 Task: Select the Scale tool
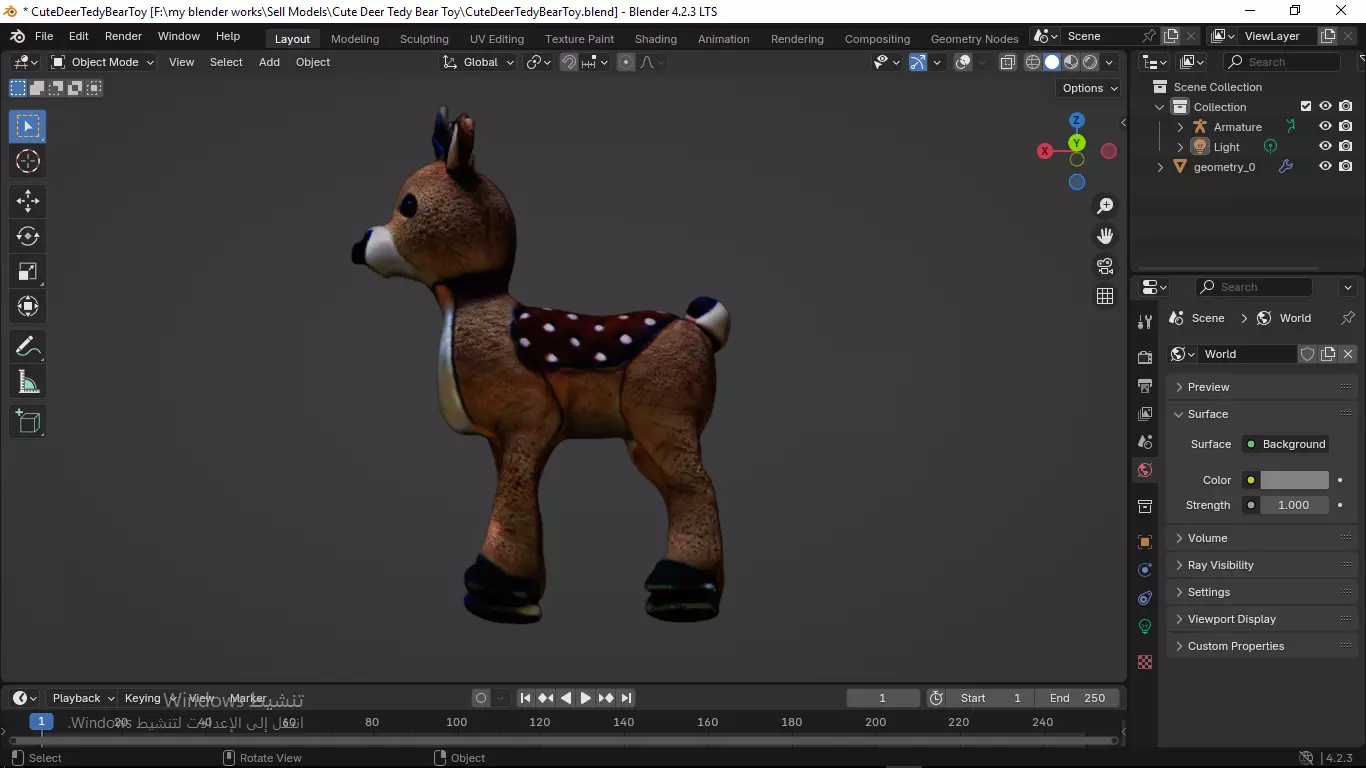click(x=28, y=271)
